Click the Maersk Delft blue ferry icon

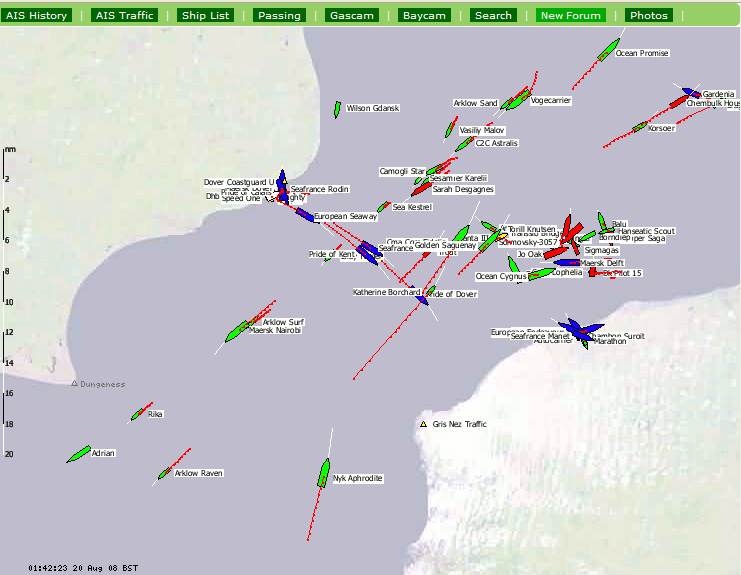tap(568, 263)
